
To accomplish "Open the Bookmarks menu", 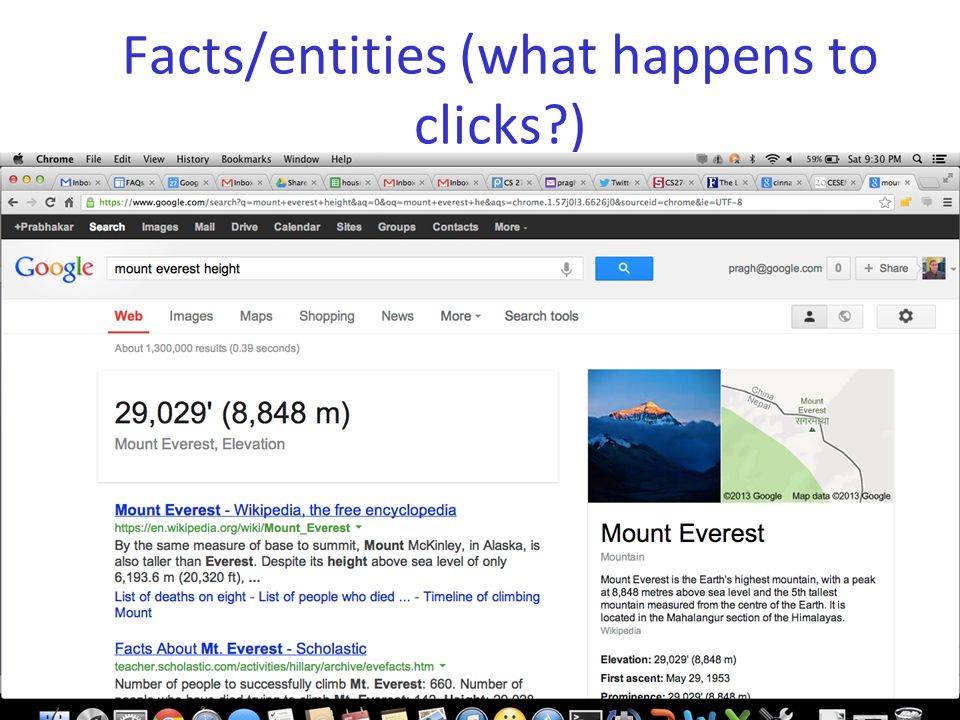I will (246, 159).
